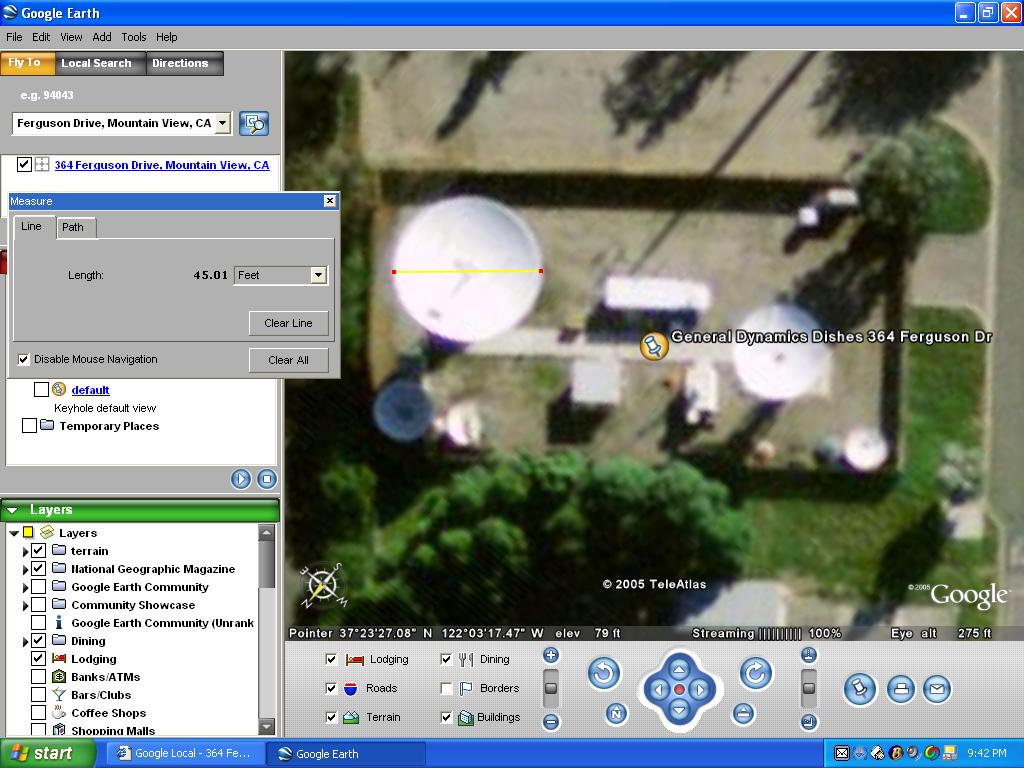The width and height of the screenshot is (1024, 768).
Task: Open the address search history dropdown
Action: tap(223, 123)
